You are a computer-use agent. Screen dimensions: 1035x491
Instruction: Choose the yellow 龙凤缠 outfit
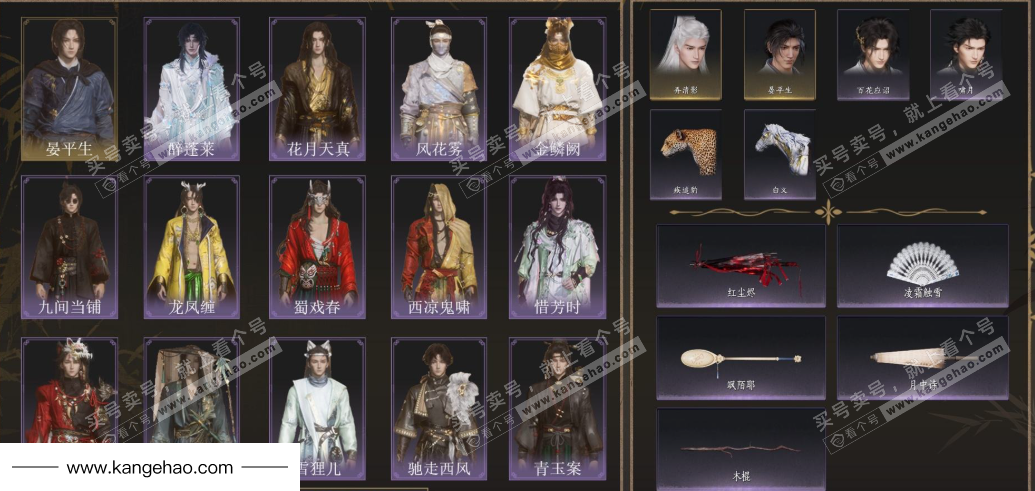click(x=192, y=247)
